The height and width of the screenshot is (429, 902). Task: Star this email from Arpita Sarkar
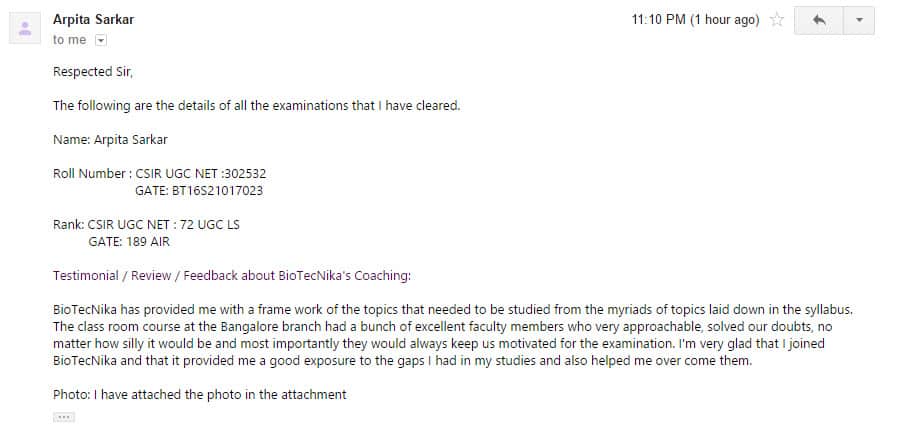pos(777,20)
